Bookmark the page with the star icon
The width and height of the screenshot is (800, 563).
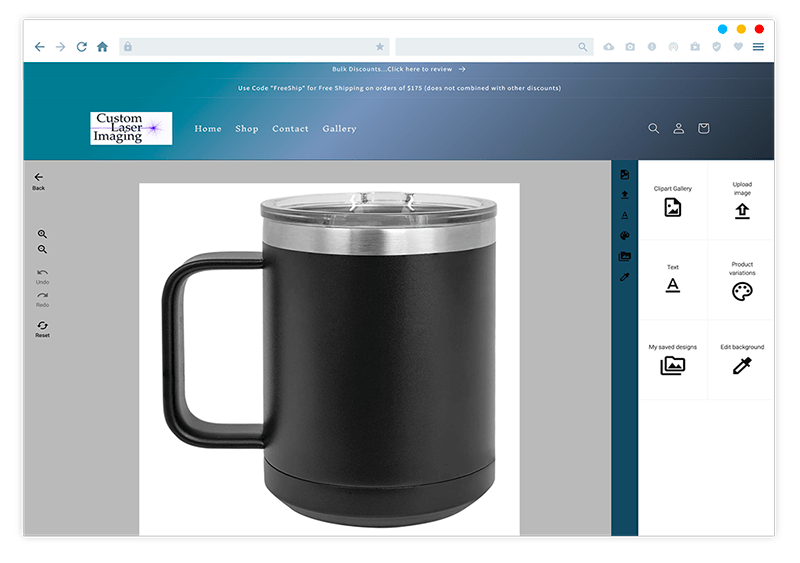380,47
